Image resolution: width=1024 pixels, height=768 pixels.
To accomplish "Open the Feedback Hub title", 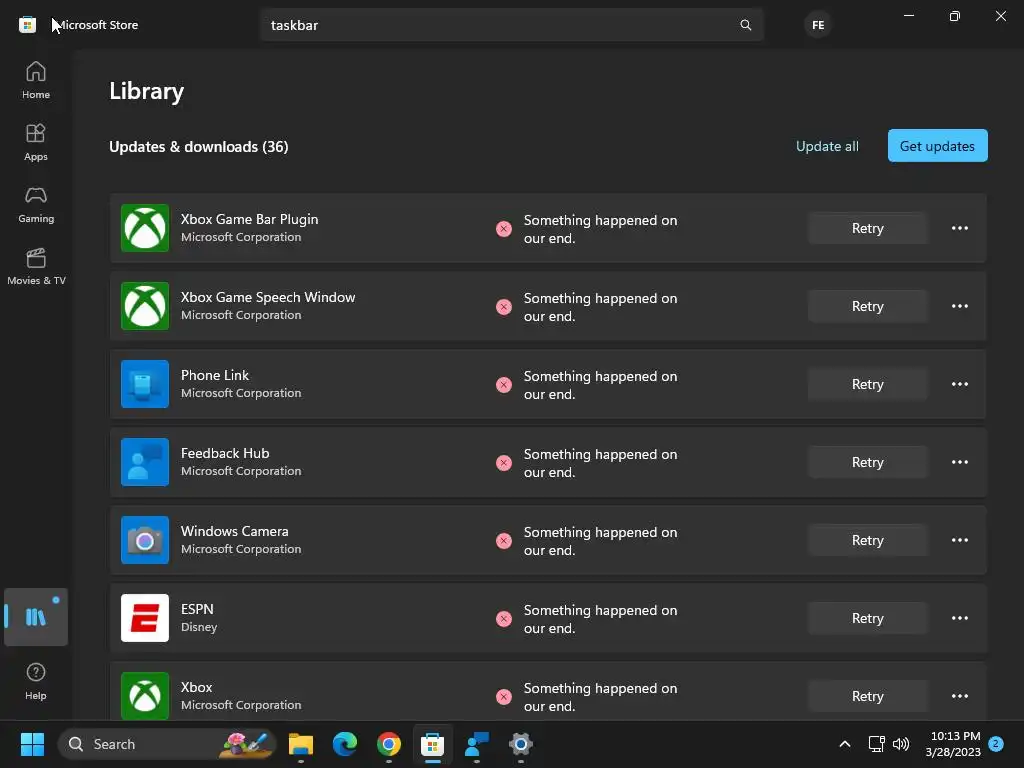I will (x=225, y=453).
